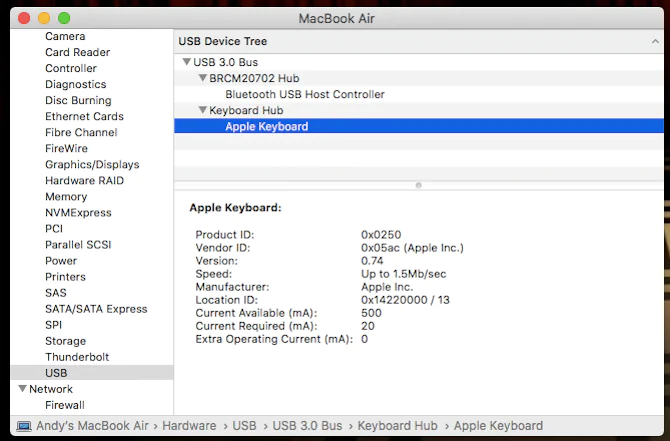Collapse the Network section in sidebar
This screenshot has width=670, height=441.
tap(22, 389)
